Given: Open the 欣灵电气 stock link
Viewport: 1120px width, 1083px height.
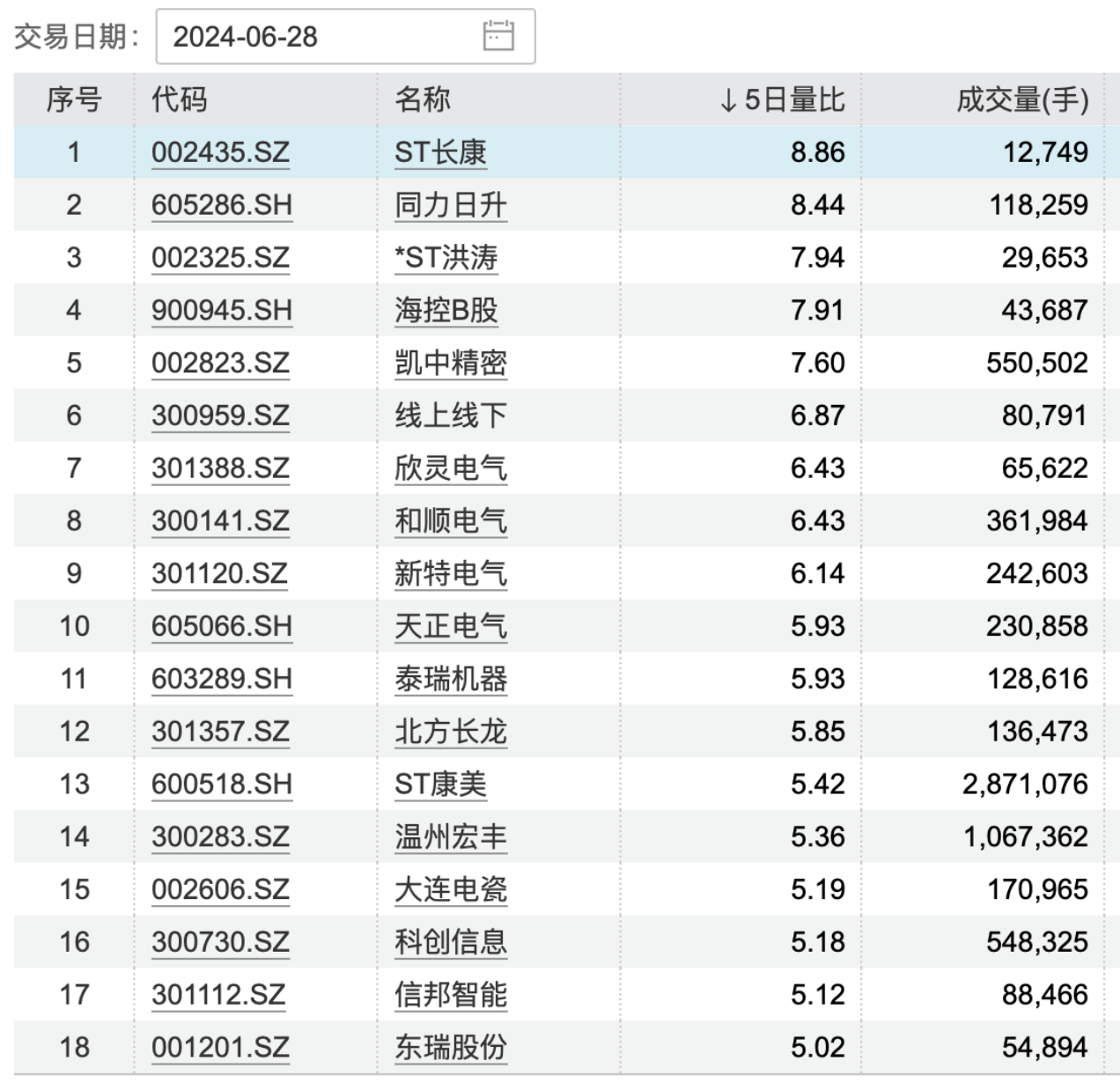Looking at the screenshot, I should coord(451,468).
